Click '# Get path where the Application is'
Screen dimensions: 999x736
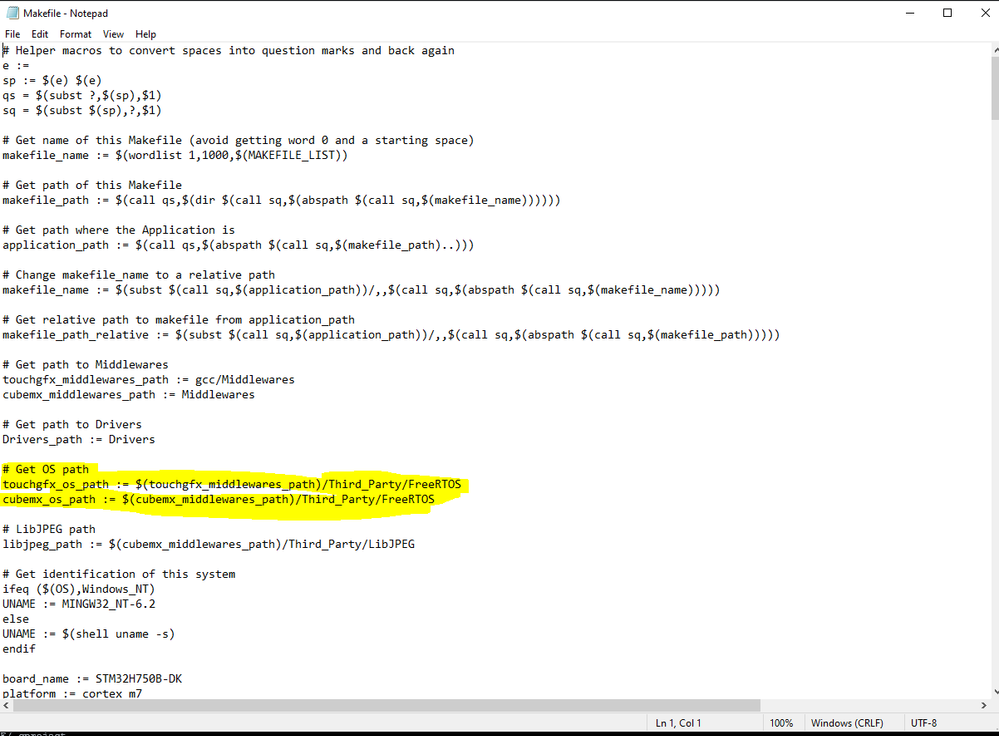(x=119, y=230)
